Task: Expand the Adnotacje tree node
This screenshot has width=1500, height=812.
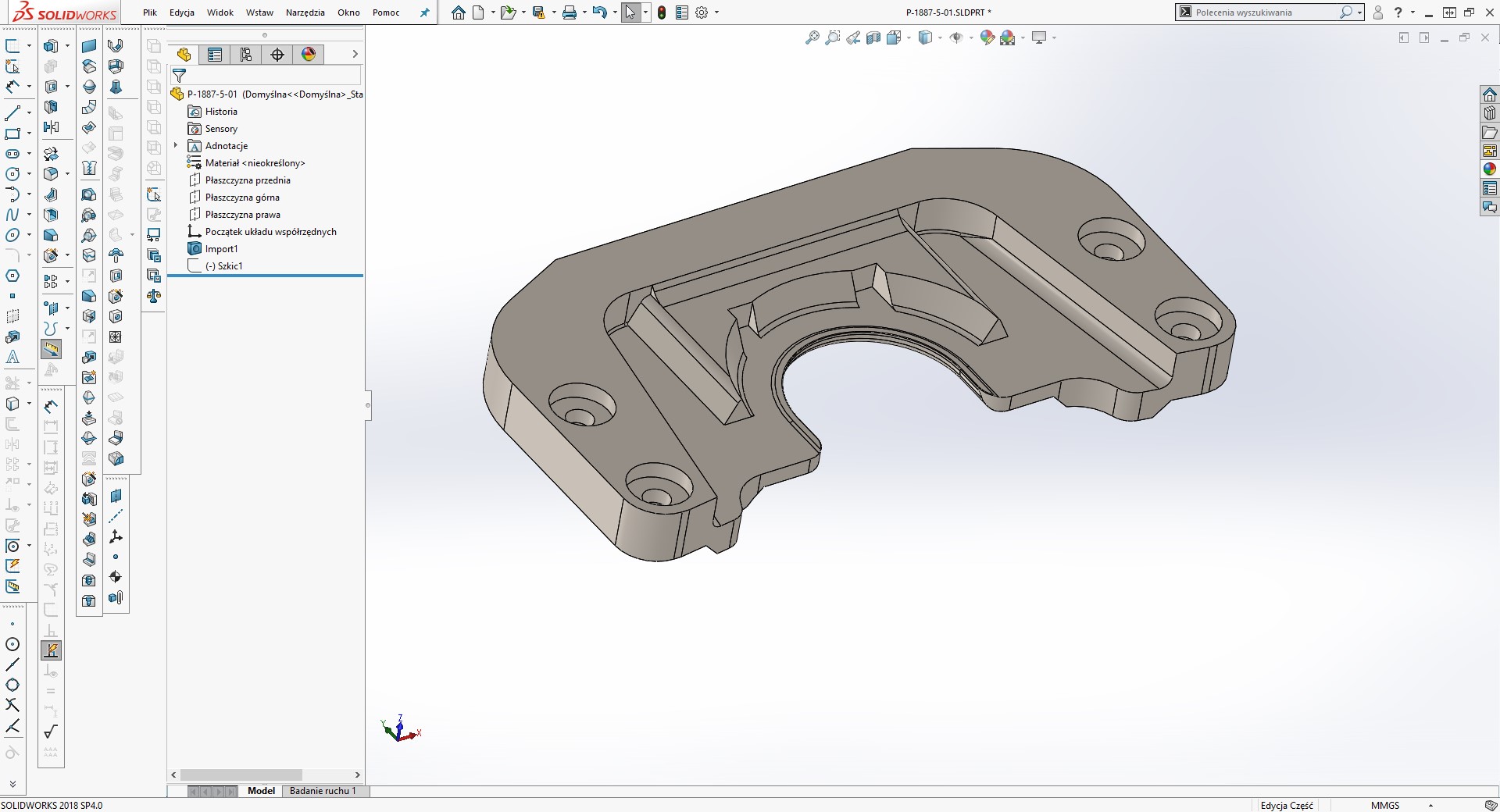Action: 176,146
